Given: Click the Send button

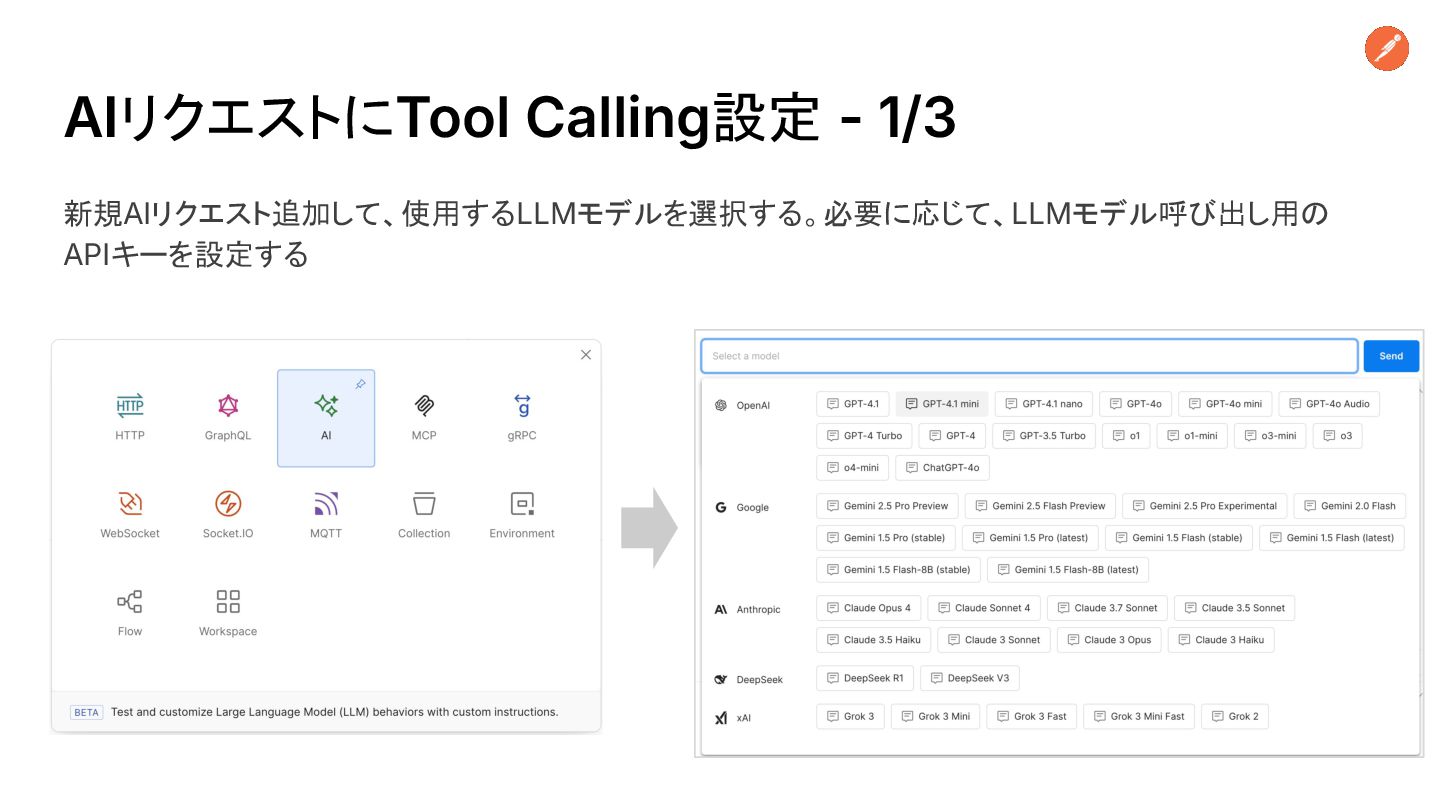Looking at the screenshot, I should coord(1391,356).
